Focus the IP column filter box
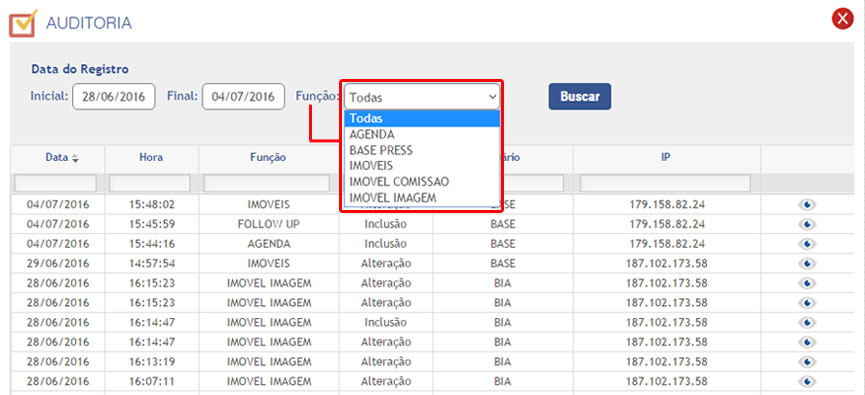Screen dimensions: 865x395 tap(665, 183)
